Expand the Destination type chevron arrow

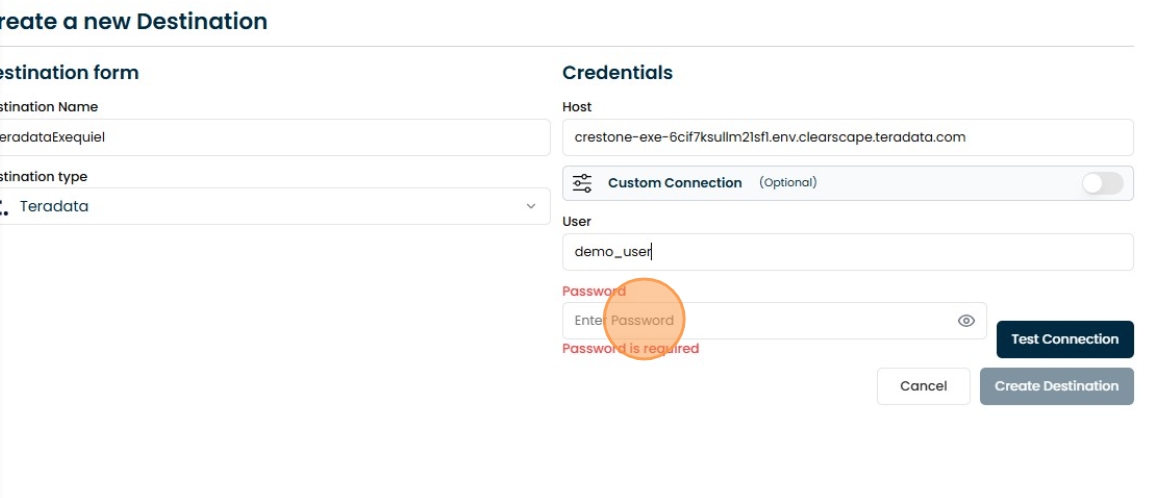tap(531, 207)
